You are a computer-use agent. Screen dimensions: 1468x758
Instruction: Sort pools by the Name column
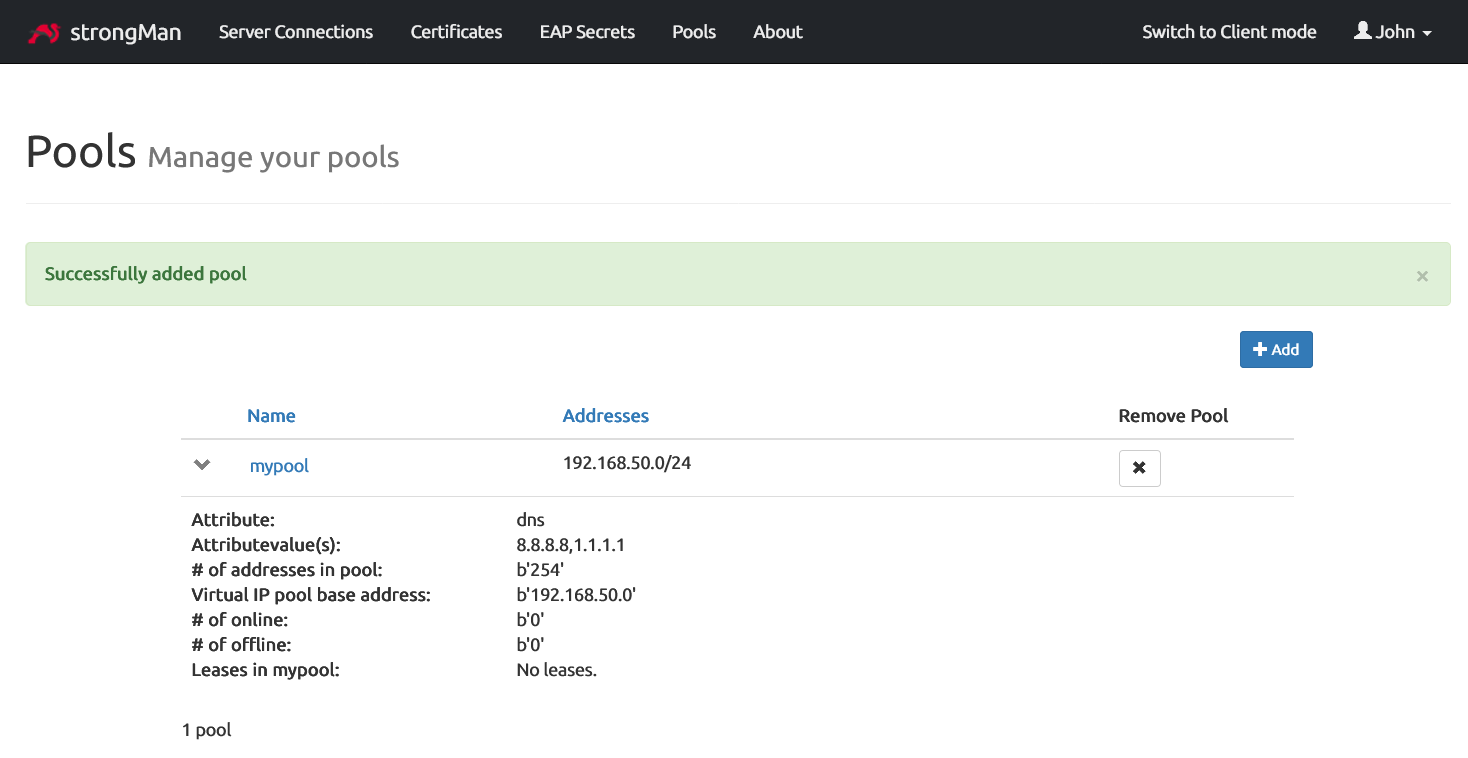(x=271, y=415)
